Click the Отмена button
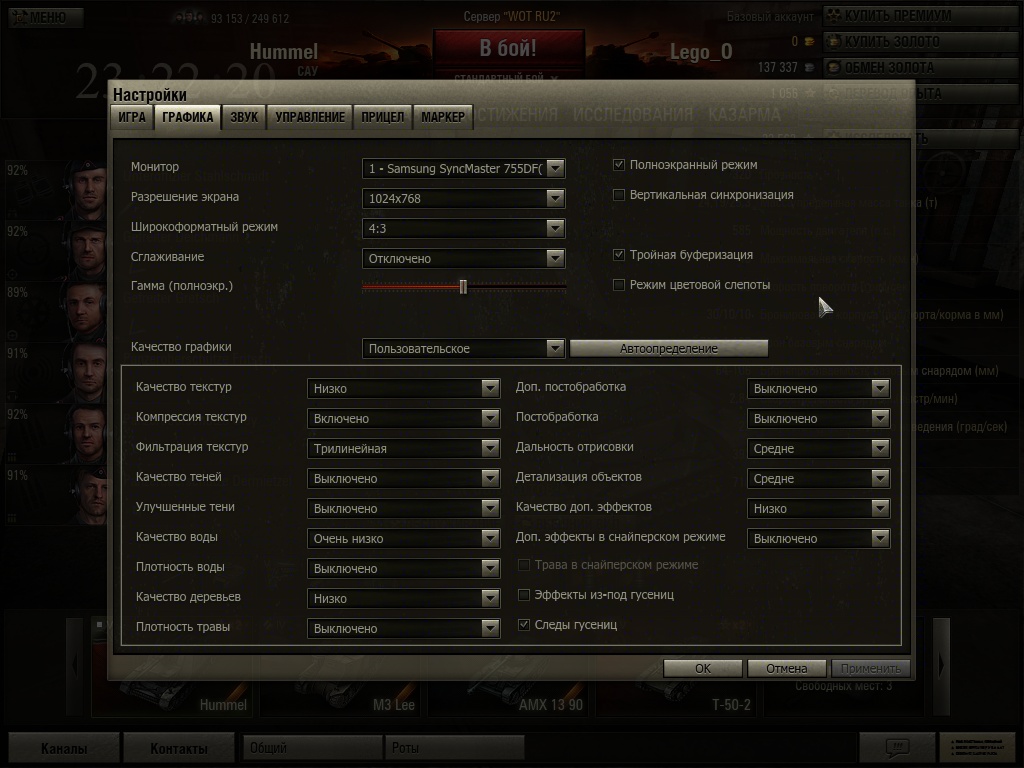 click(786, 668)
